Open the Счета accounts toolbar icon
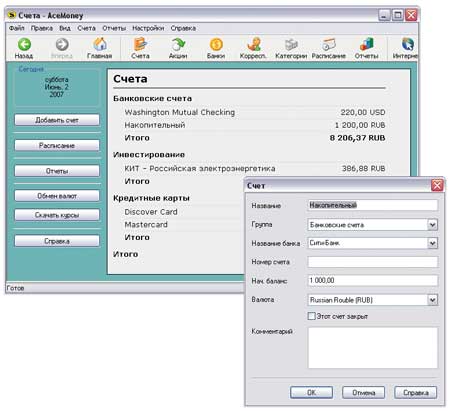The image size is (450, 411). click(140, 44)
